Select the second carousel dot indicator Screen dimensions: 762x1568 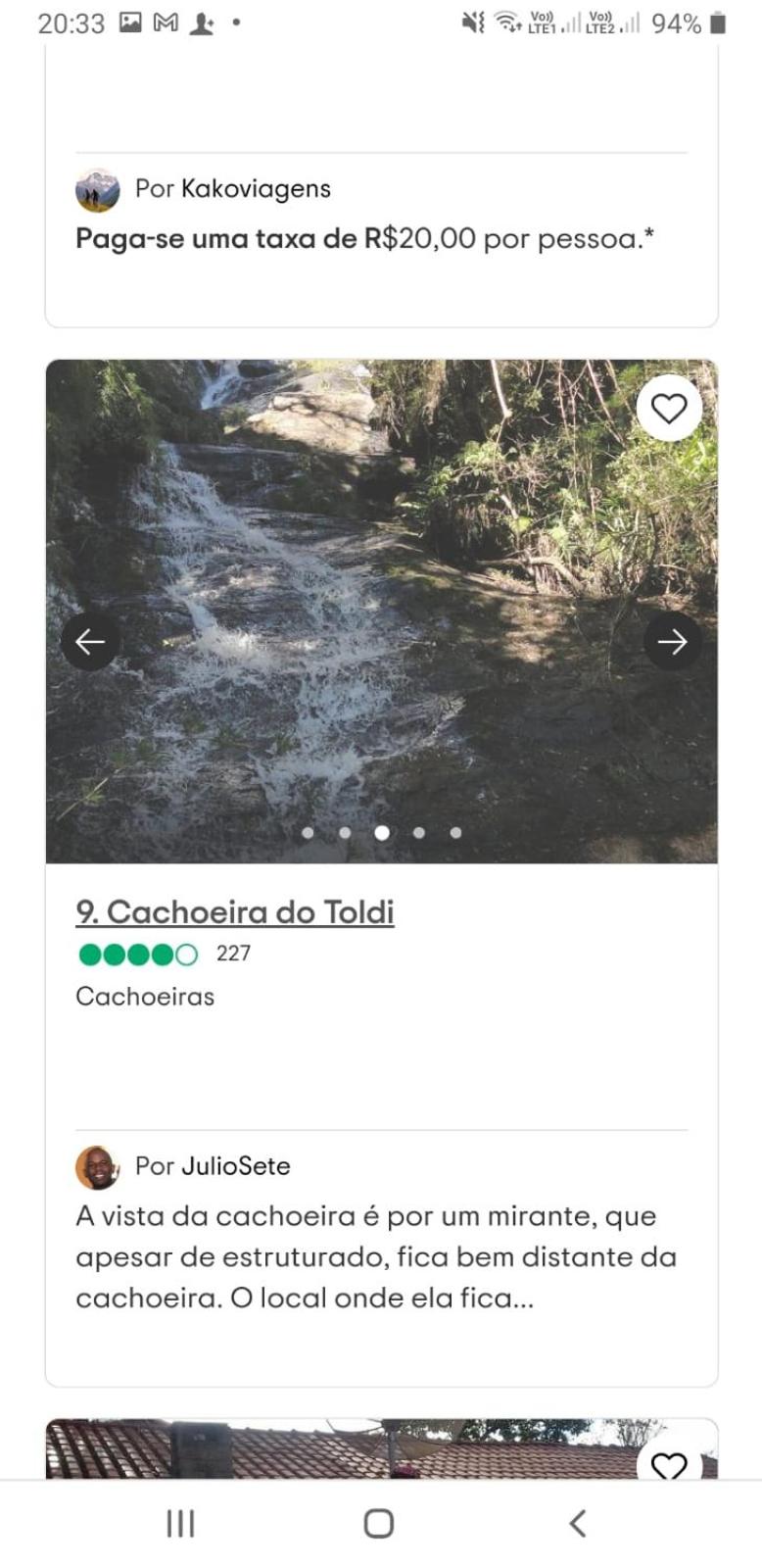point(345,833)
